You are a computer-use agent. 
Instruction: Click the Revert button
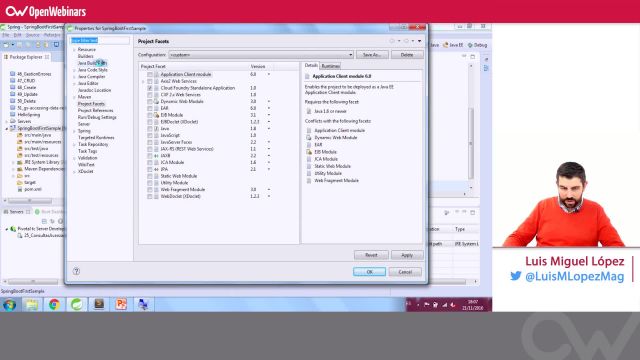click(371, 255)
